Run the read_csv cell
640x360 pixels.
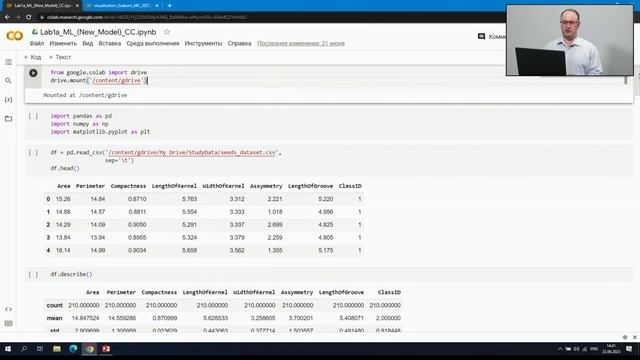pyautogui.click(x=33, y=152)
